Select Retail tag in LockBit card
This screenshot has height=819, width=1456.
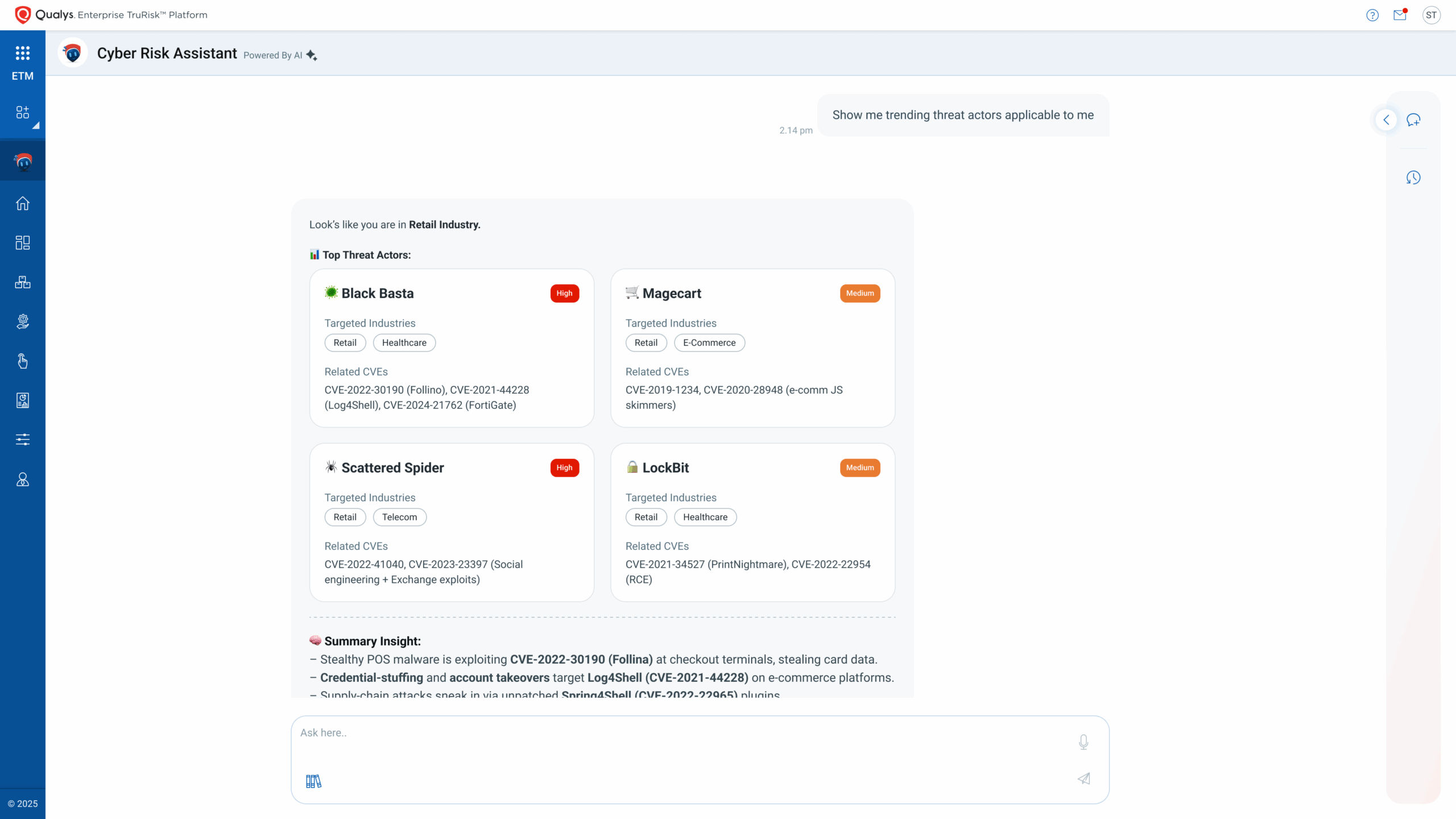click(x=646, y=518)
